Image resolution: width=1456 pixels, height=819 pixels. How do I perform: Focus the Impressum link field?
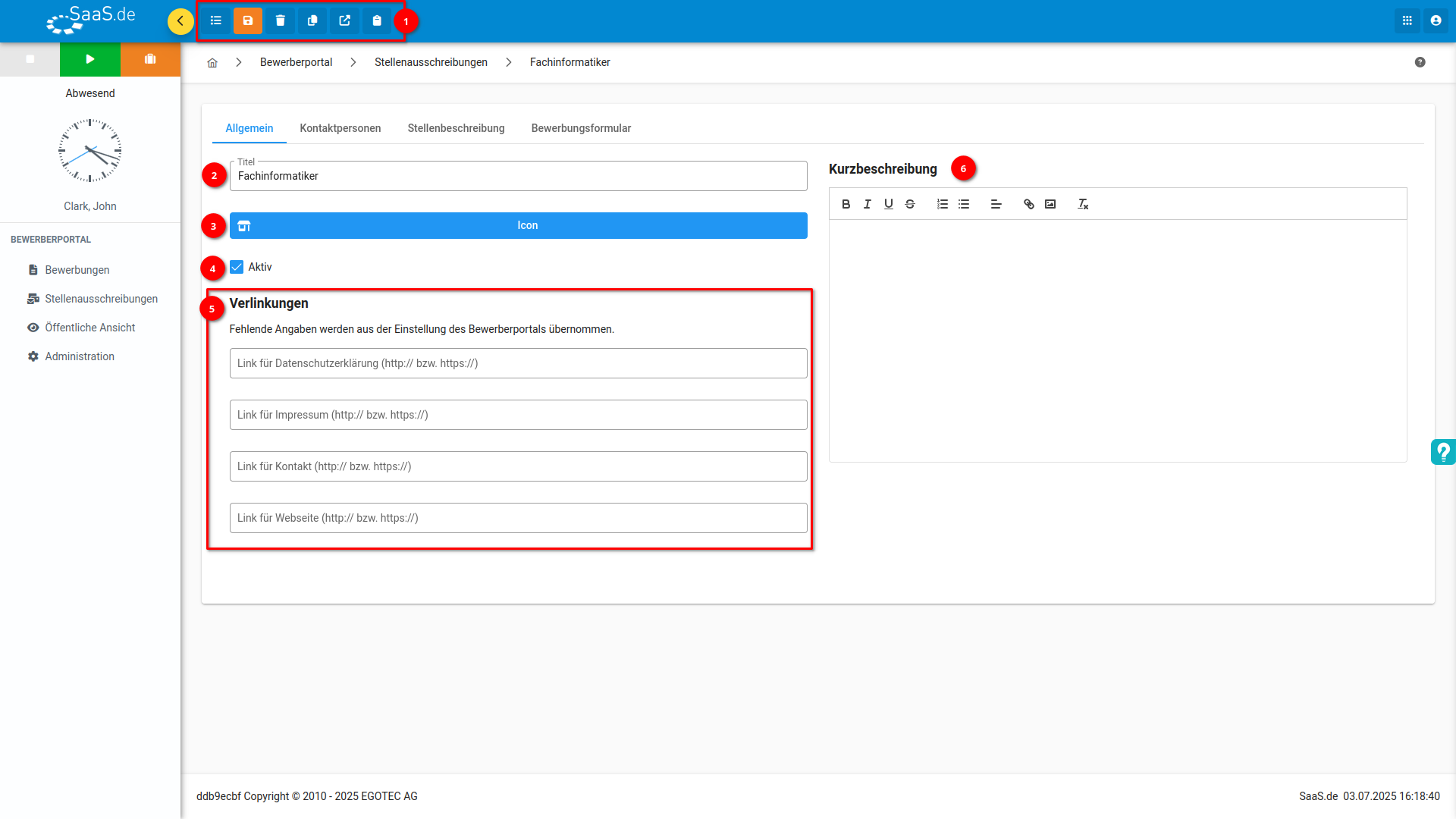tap(519, 415)
